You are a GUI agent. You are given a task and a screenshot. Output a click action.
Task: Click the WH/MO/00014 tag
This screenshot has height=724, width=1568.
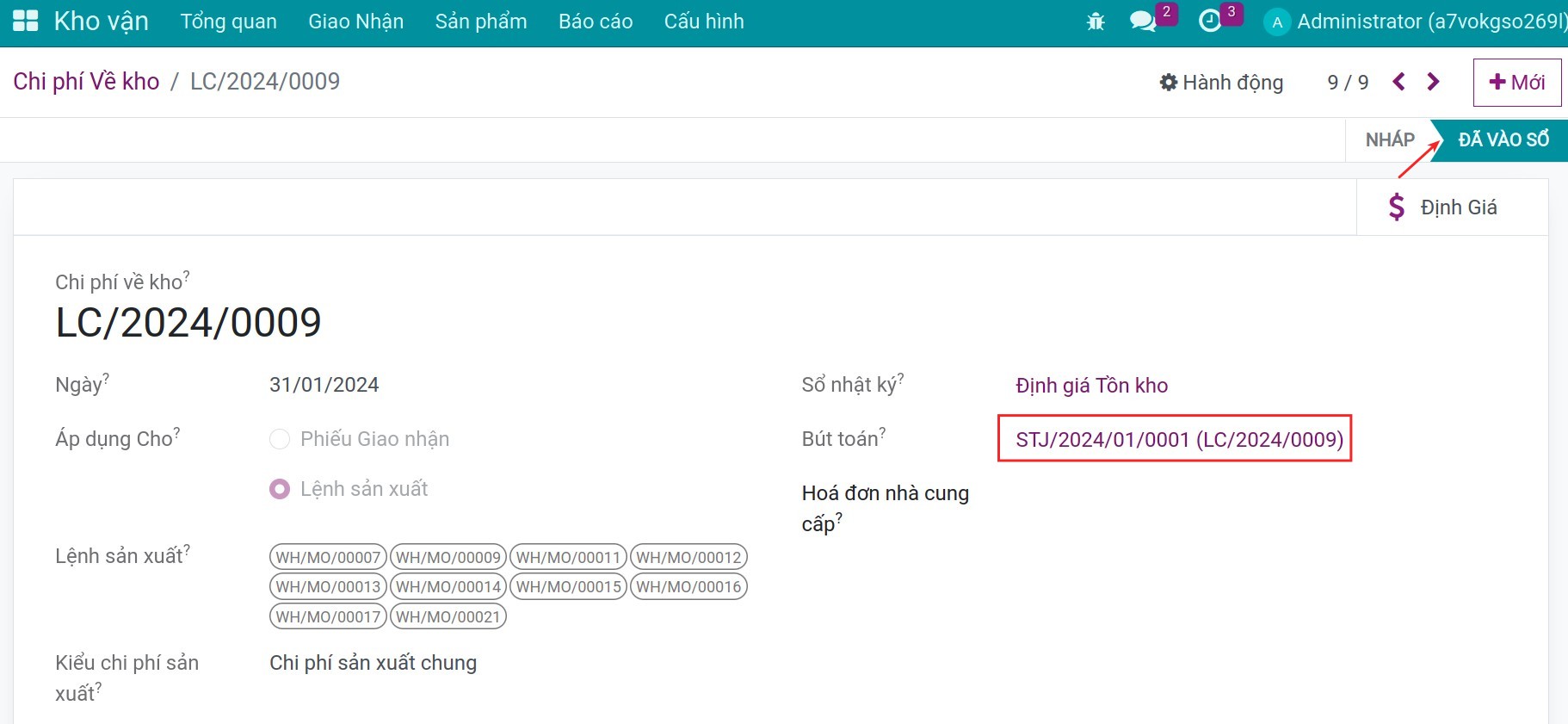click(448, 587)
